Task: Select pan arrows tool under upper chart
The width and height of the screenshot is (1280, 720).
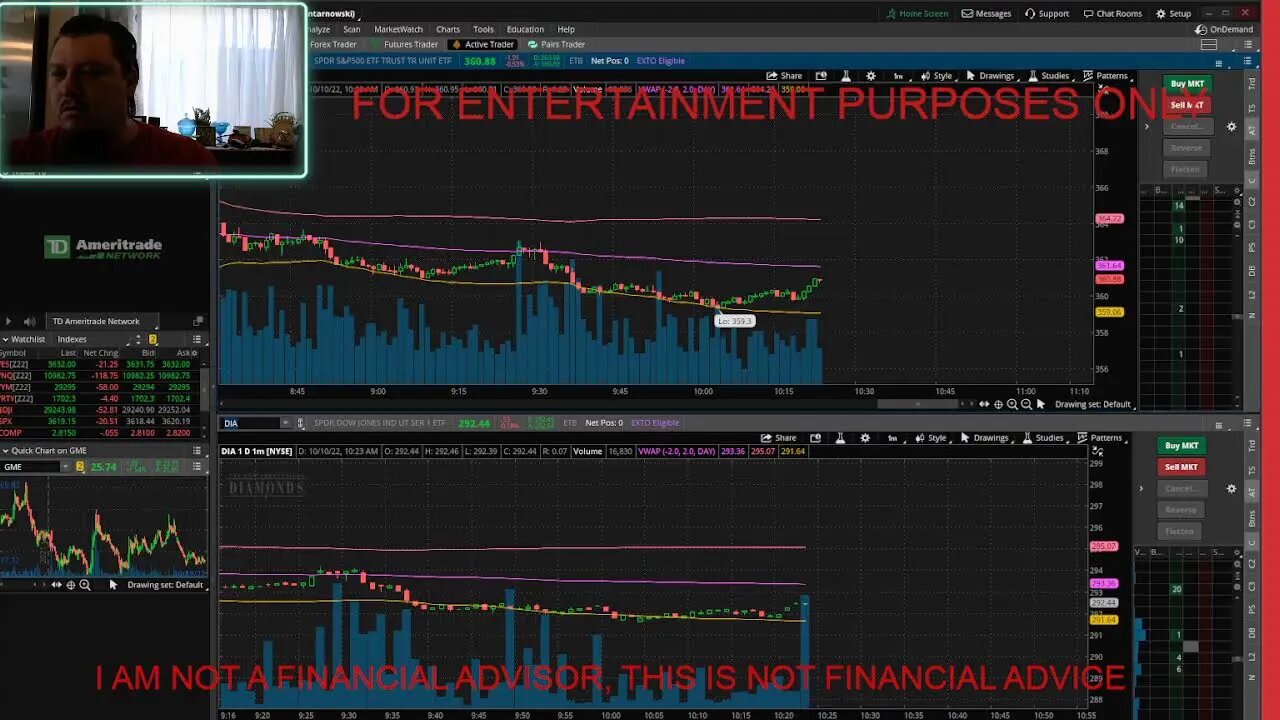Action: pyautogui.click(x=984, y=404)
